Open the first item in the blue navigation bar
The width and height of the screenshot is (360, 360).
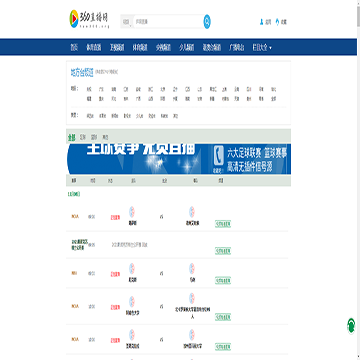pos(74,48)
